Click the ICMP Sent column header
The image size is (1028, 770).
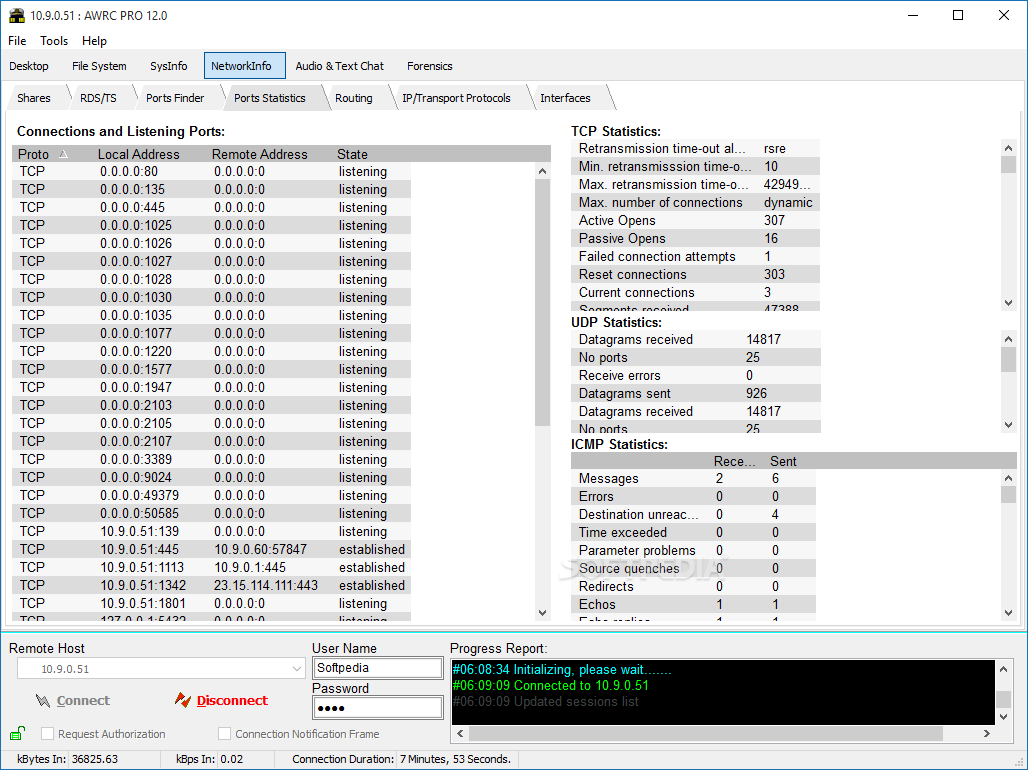[x=783, y=461]
